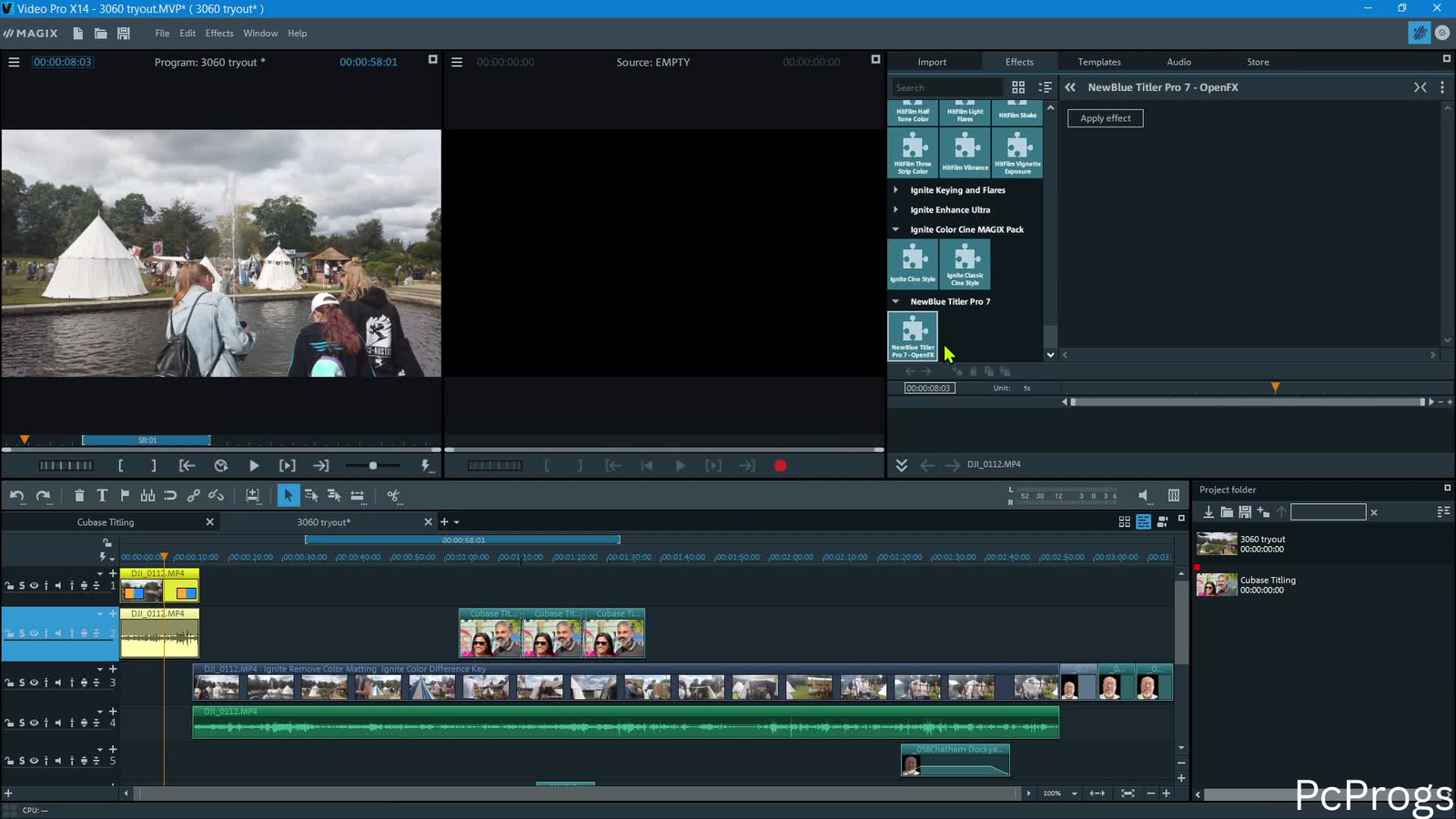Open the File menu
1456x819 pixels.
click(162, 34)
